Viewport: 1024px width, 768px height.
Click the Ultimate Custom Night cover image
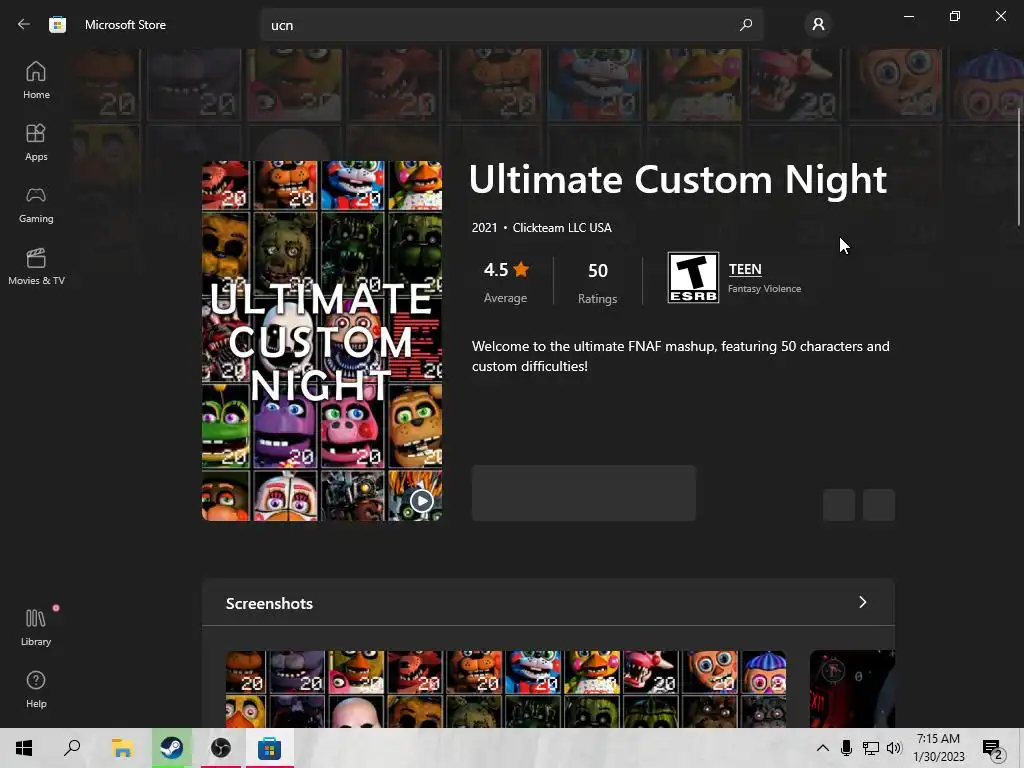pyautogui.click(x=321, y=341)
